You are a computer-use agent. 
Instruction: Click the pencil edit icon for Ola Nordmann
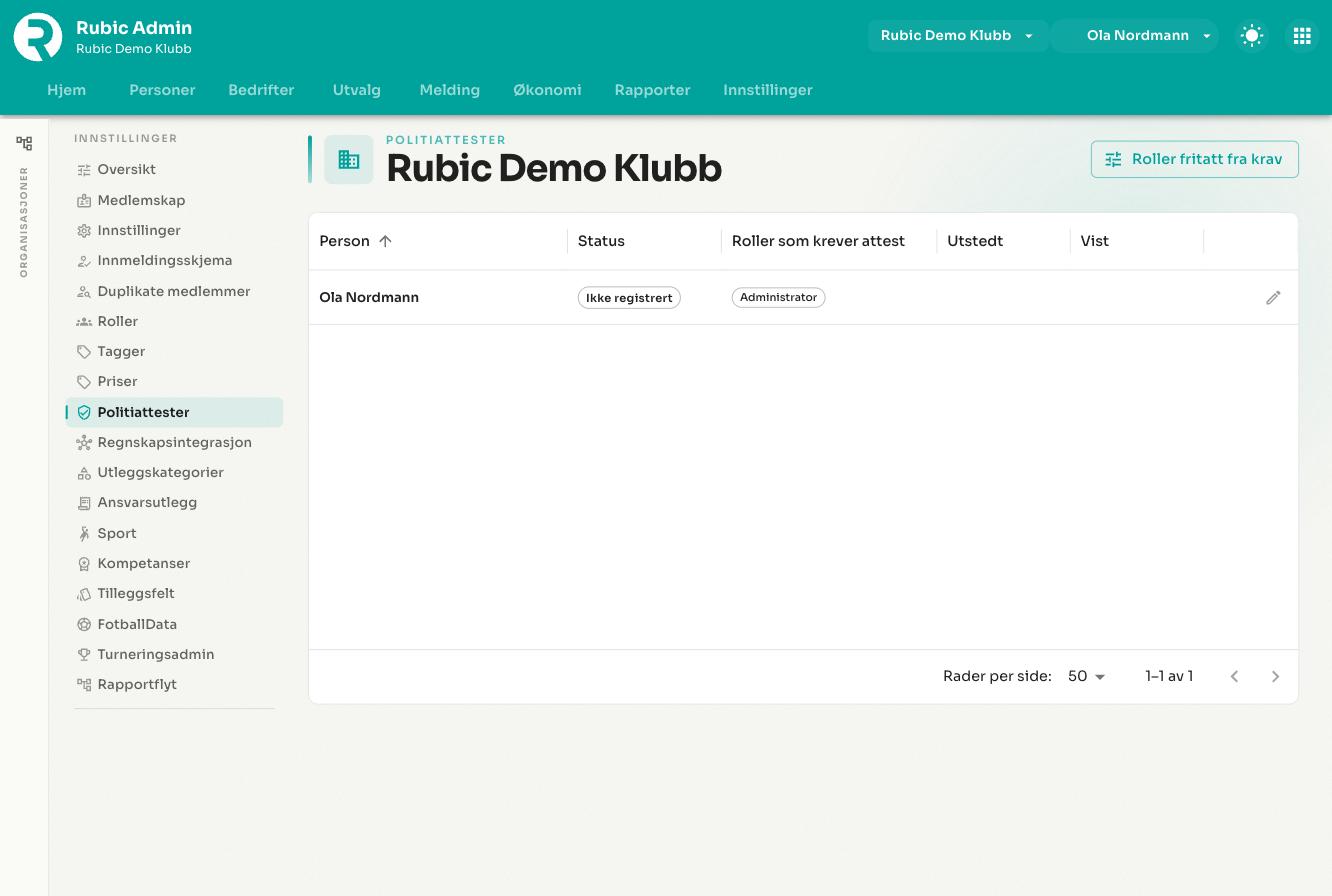pos(1273,297)
